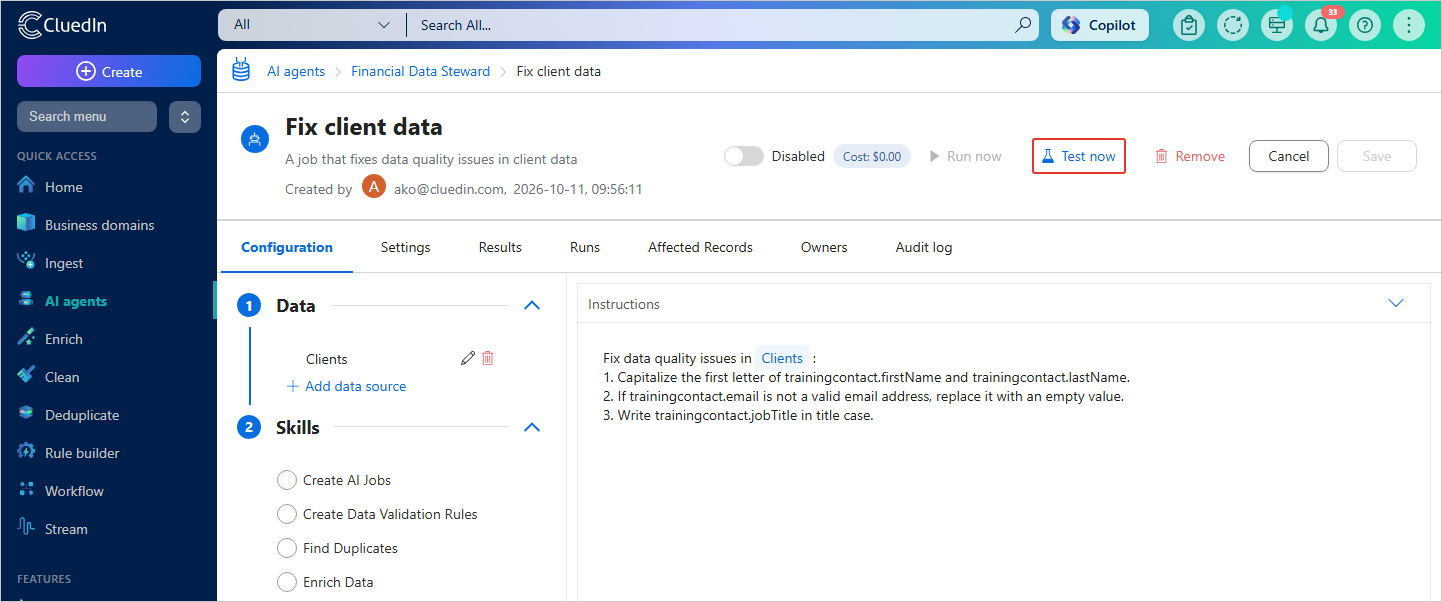Select the Create Data Validation Rules skill
This screenshot has height=602, width=1442.
[287, 514]
